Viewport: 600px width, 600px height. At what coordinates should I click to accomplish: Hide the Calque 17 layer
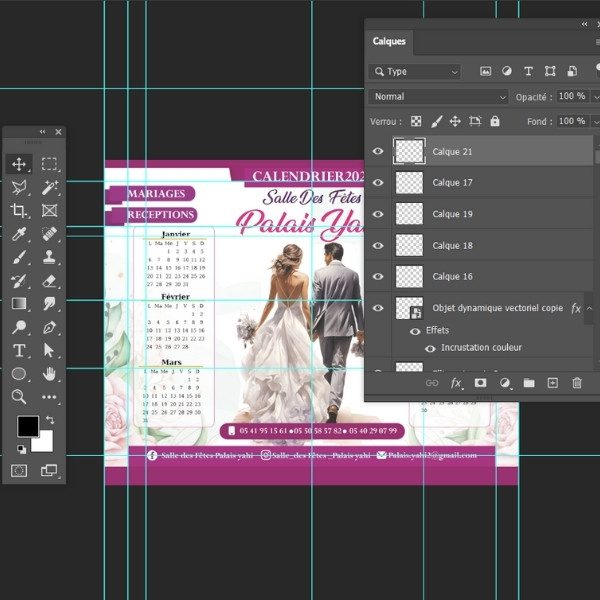coord(378,183)
